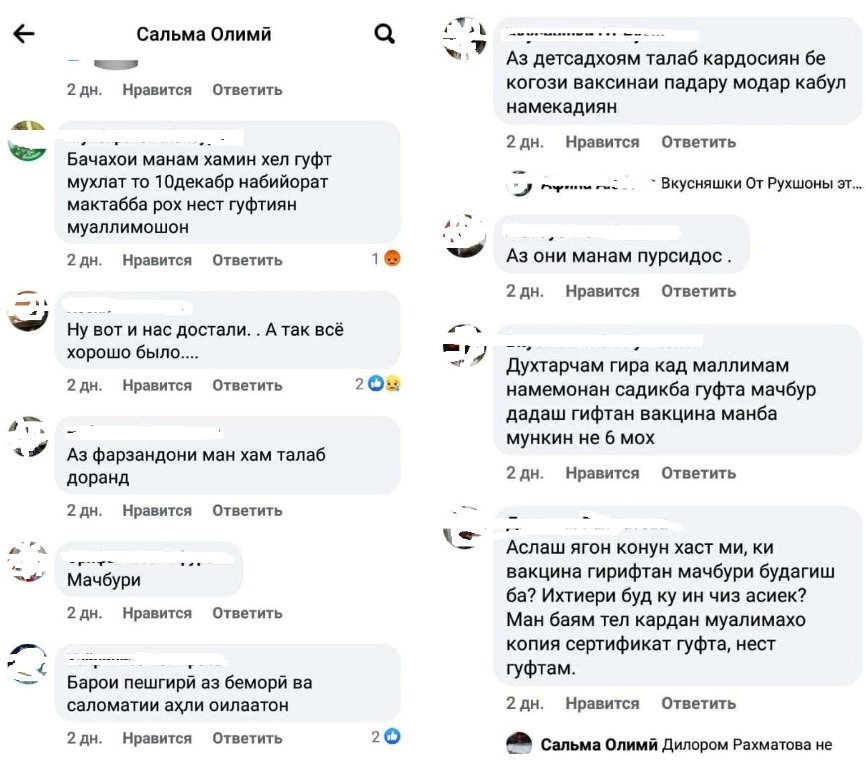
Task: Open avatar beside 'Аз фарзандони ман' comment
Action: (x=27, y=437)
